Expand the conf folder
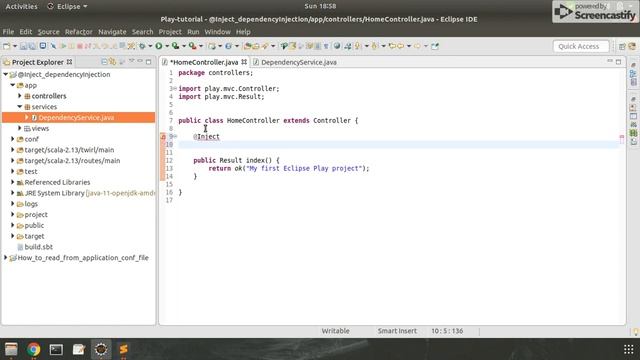Viewport: 640px width, 360px height. [13, 139]
